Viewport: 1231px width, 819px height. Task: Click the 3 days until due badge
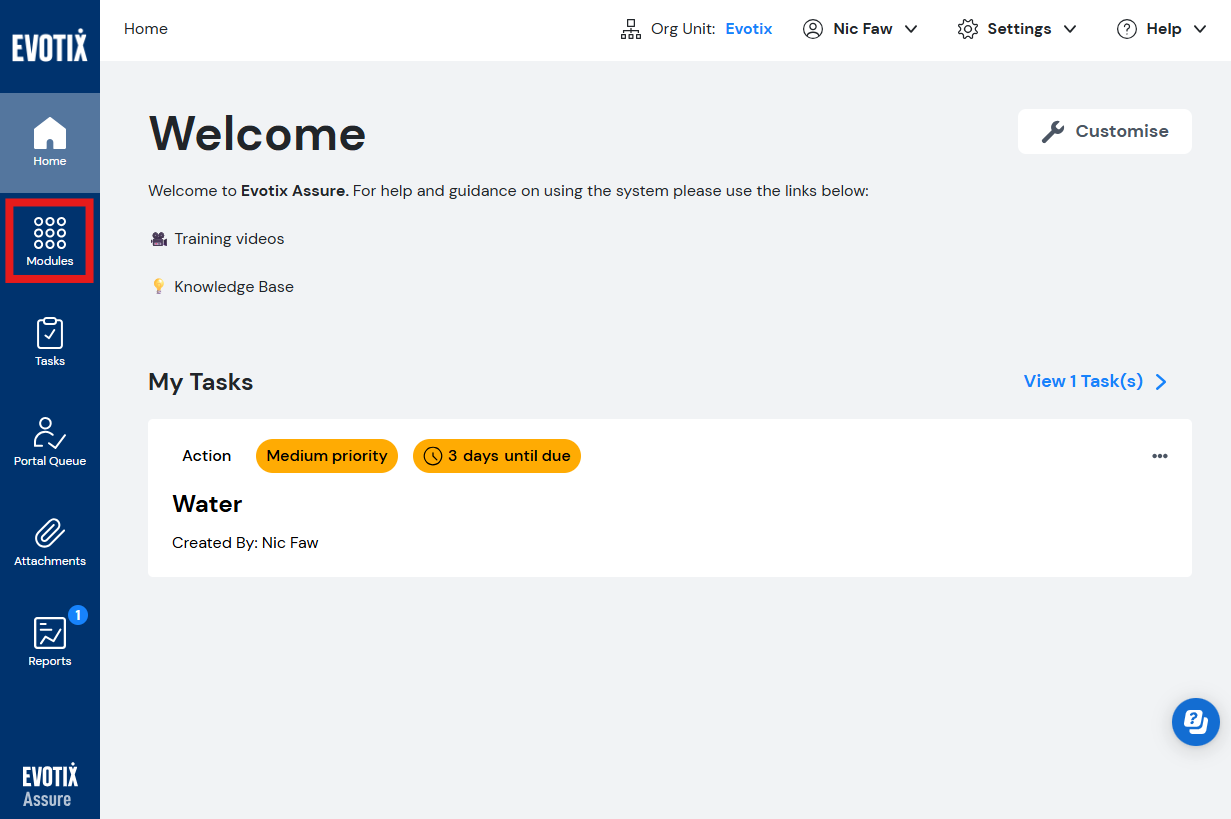point(497,456)
